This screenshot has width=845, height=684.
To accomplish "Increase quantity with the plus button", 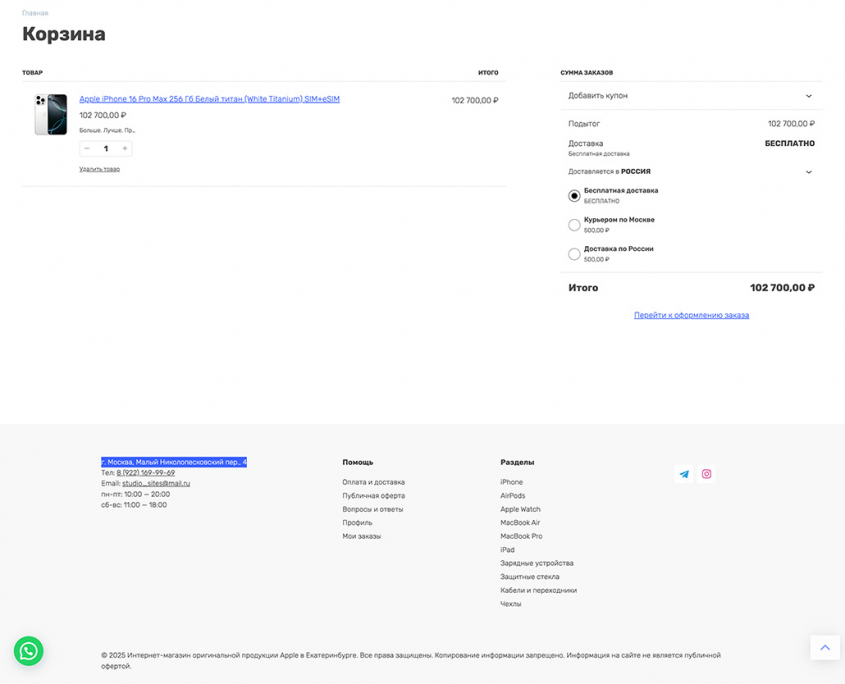I will [125, 148].
